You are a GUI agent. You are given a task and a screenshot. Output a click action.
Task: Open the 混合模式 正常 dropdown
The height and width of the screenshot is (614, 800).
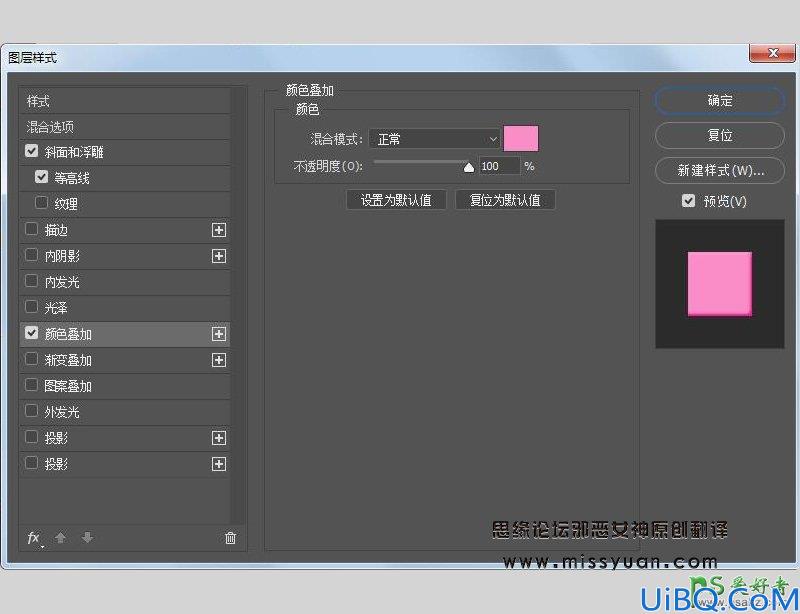(x=434, y=139)
